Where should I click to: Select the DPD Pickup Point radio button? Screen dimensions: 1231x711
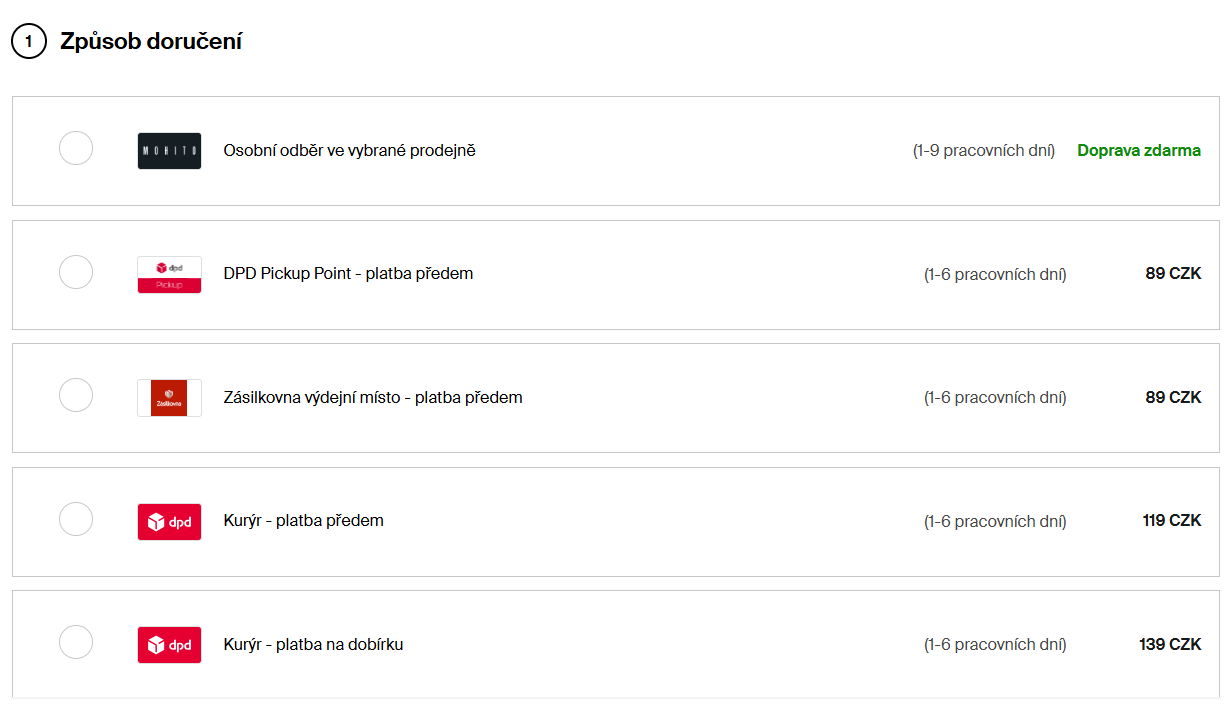[76, 272]
